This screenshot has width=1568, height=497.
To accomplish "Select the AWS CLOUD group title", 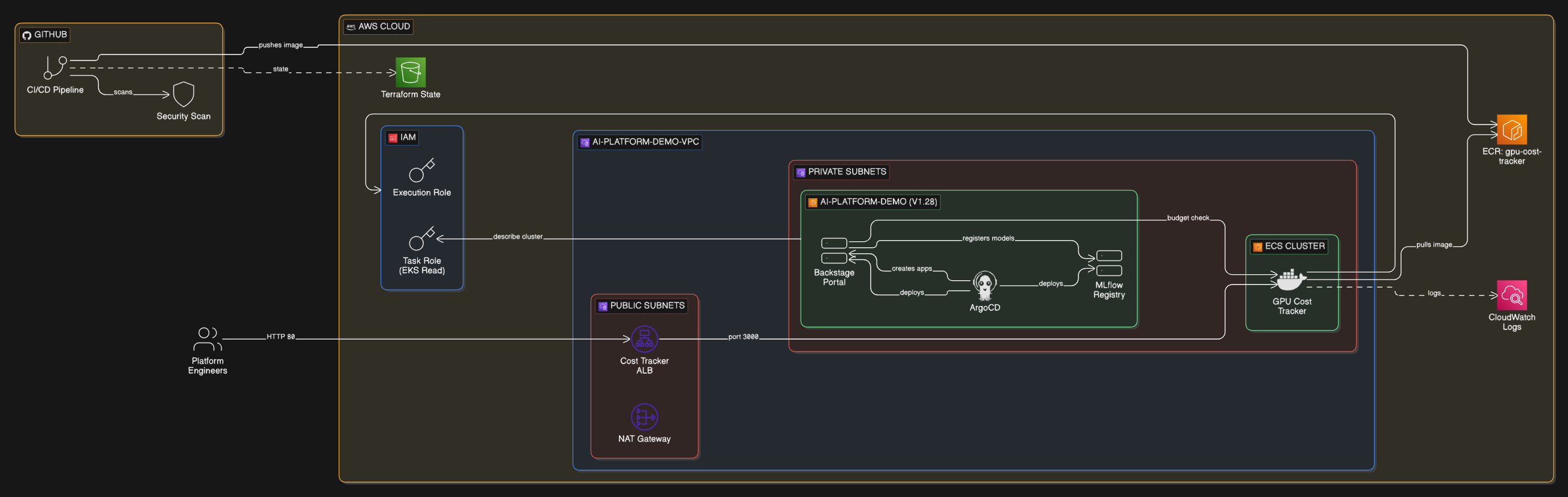I will coord(384,27).
